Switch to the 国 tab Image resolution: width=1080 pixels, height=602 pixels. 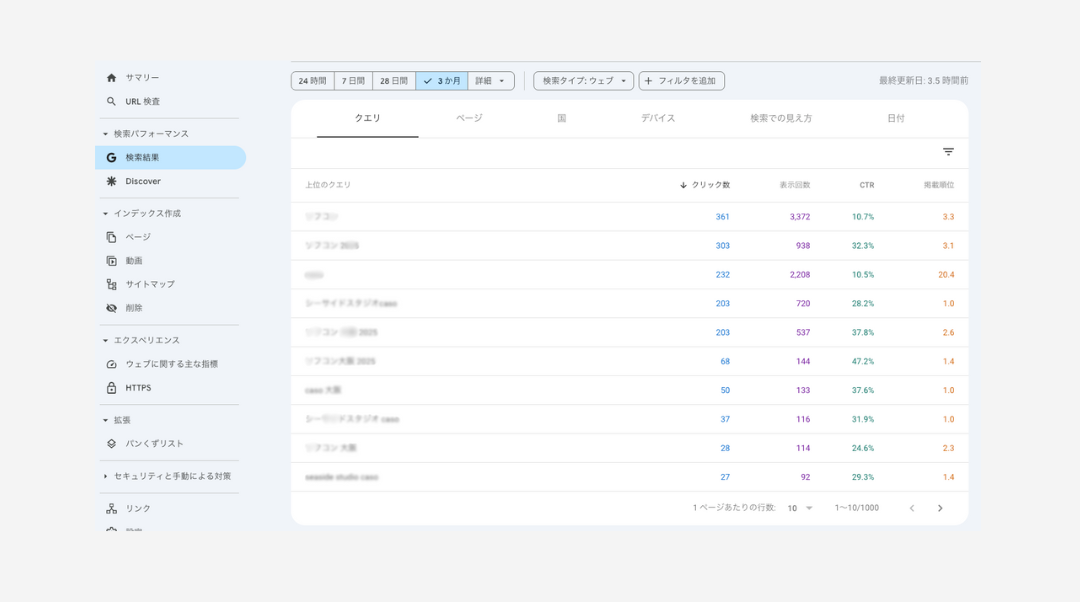click(x=562, y=118)
